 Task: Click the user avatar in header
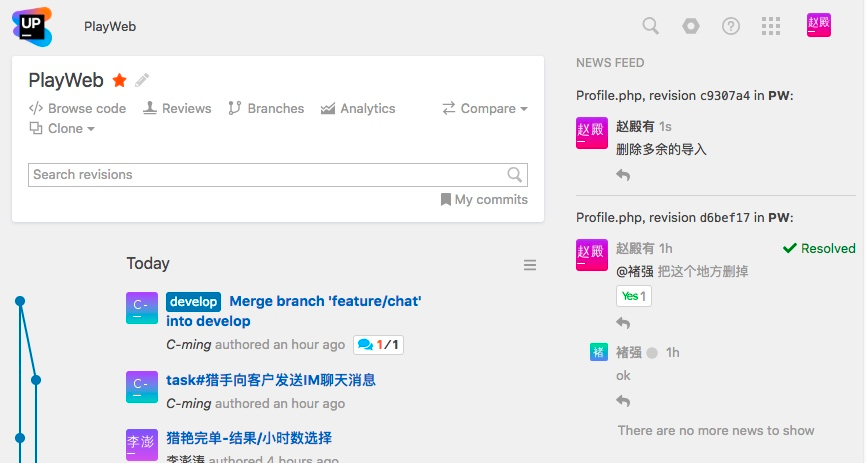pyautogui.click(x=819, y=26)
